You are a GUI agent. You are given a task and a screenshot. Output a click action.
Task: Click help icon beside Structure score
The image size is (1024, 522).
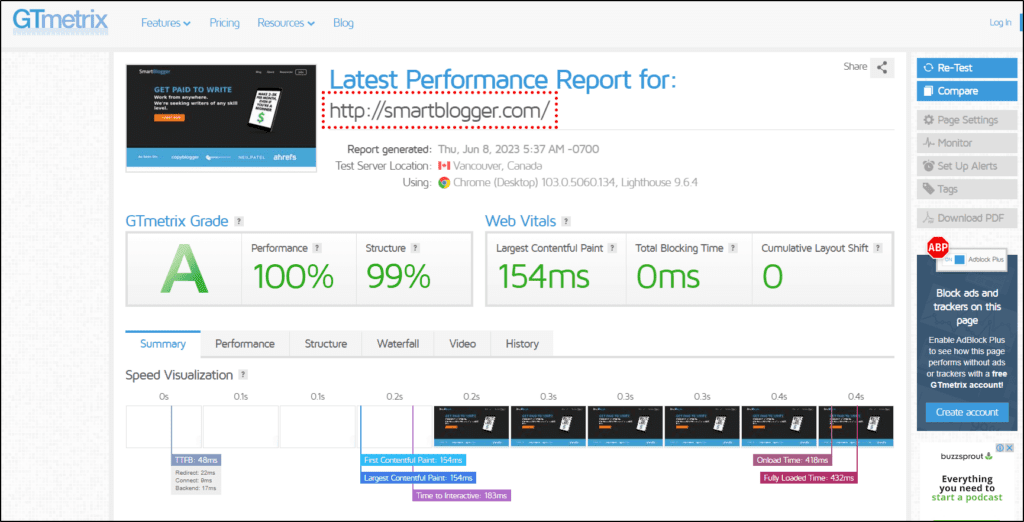(415, 248)
